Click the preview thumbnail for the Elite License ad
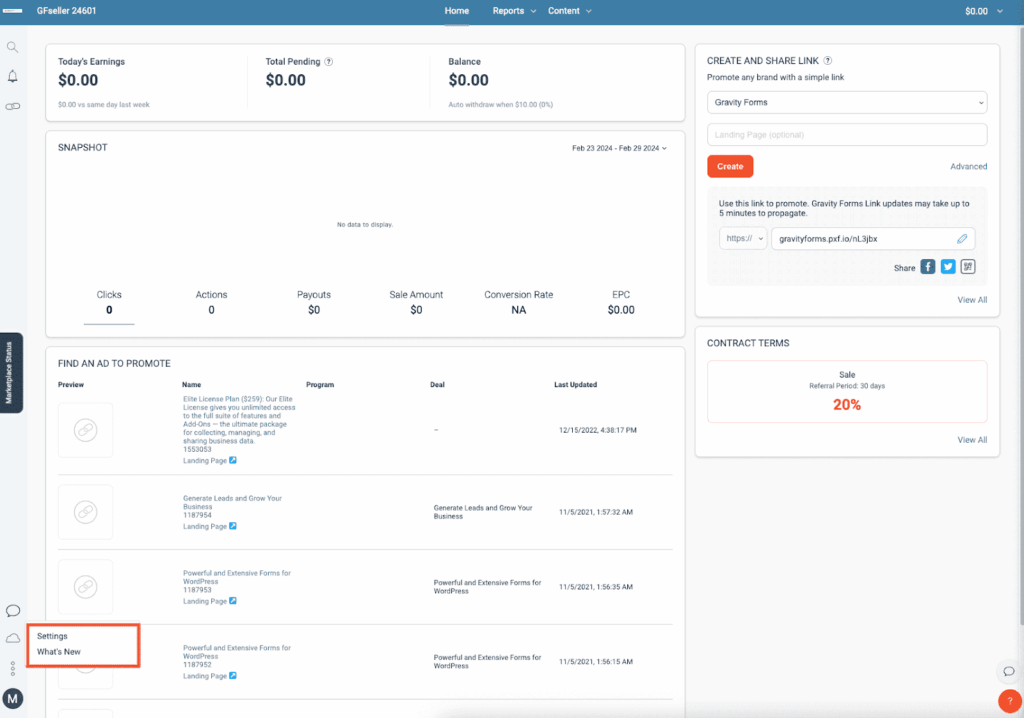 86,430
